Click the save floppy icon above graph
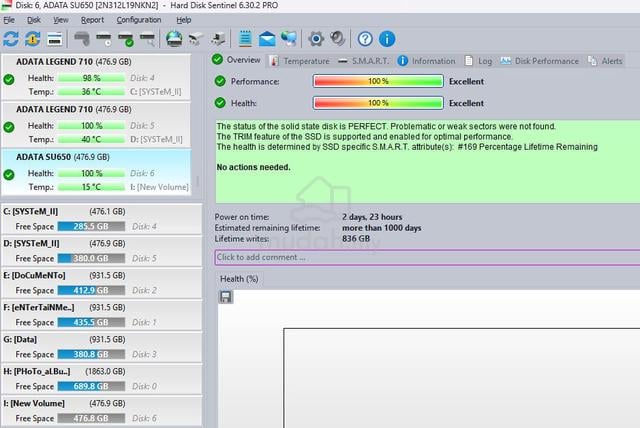The image size is (640, 428). click(x=226, y=297)
